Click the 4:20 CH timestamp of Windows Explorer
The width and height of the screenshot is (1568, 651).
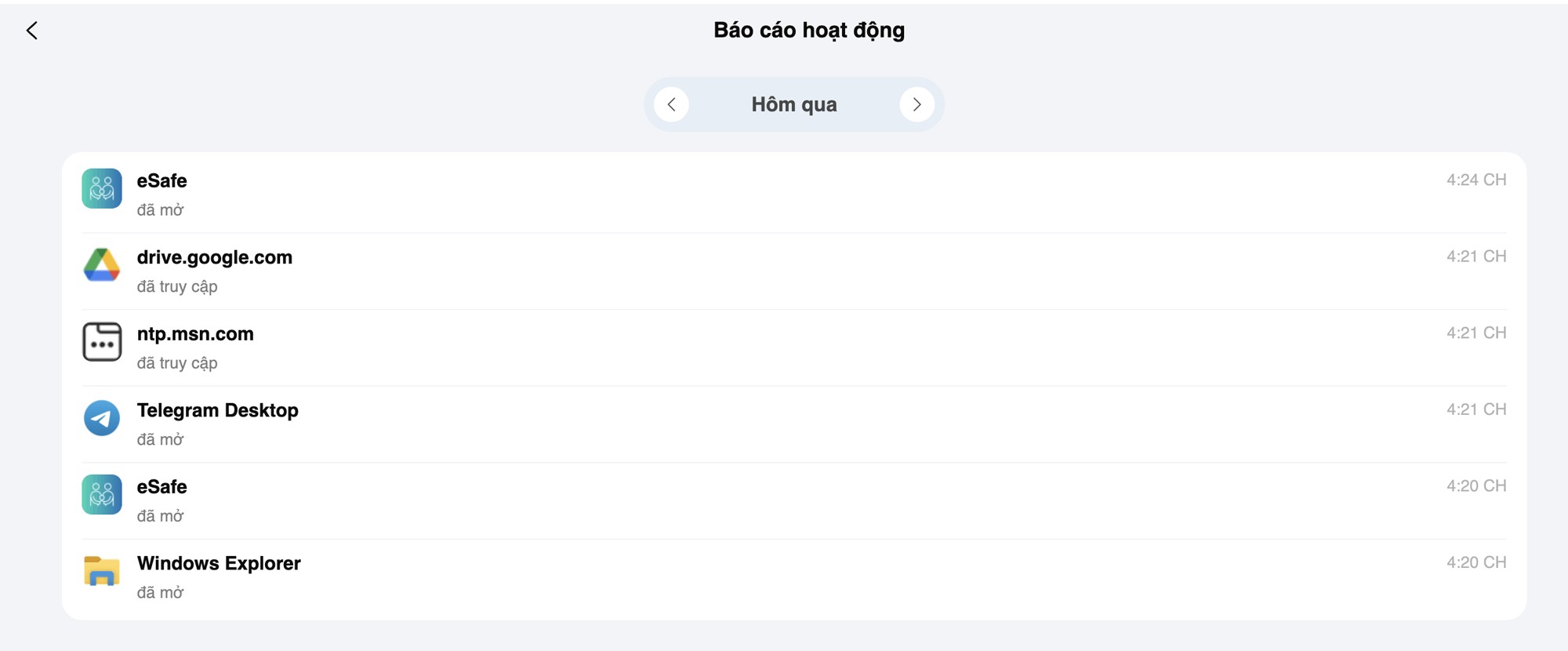[x=1476, y=562]
